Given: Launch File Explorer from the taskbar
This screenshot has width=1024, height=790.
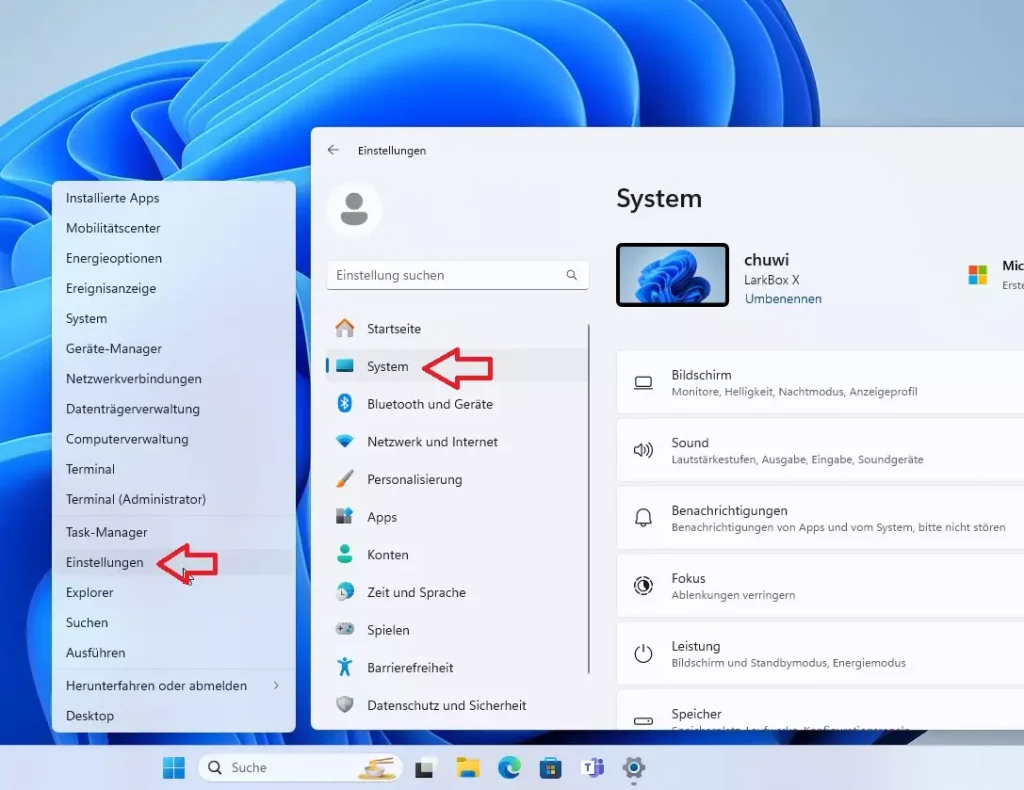Looking at the screenshot, I should [467, 767].
